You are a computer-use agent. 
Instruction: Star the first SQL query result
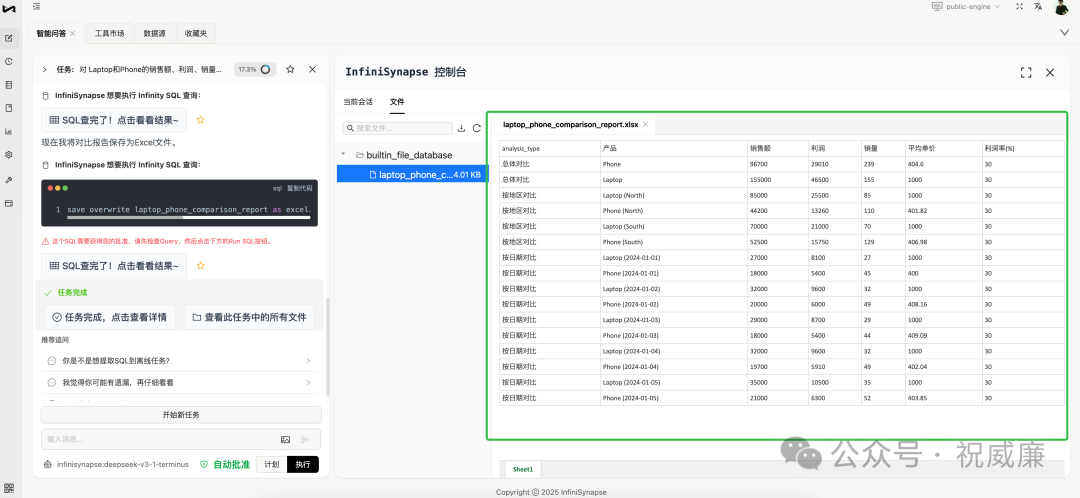[x=201, y=120]
